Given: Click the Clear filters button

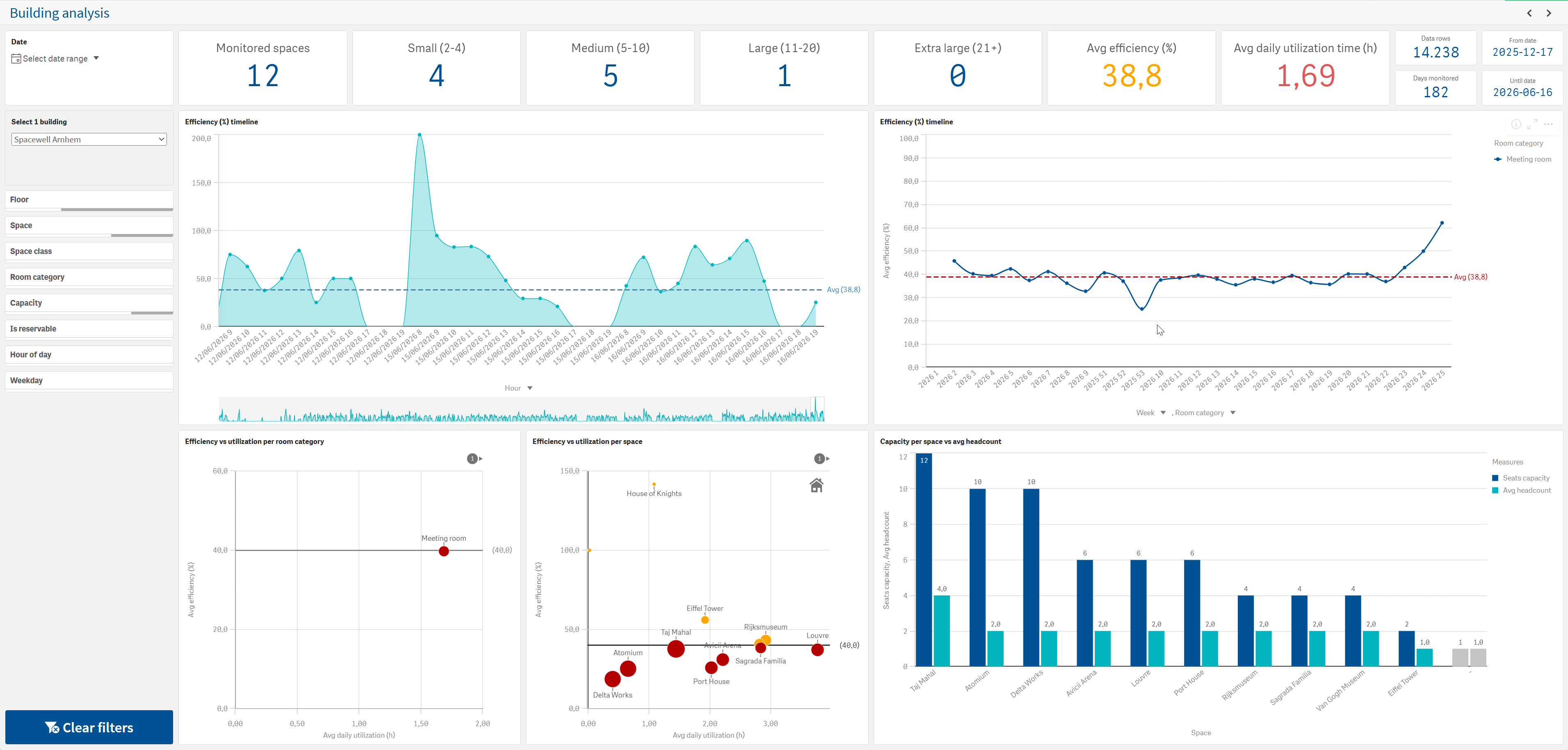Looking at the screenshot, I should (89, 727).
